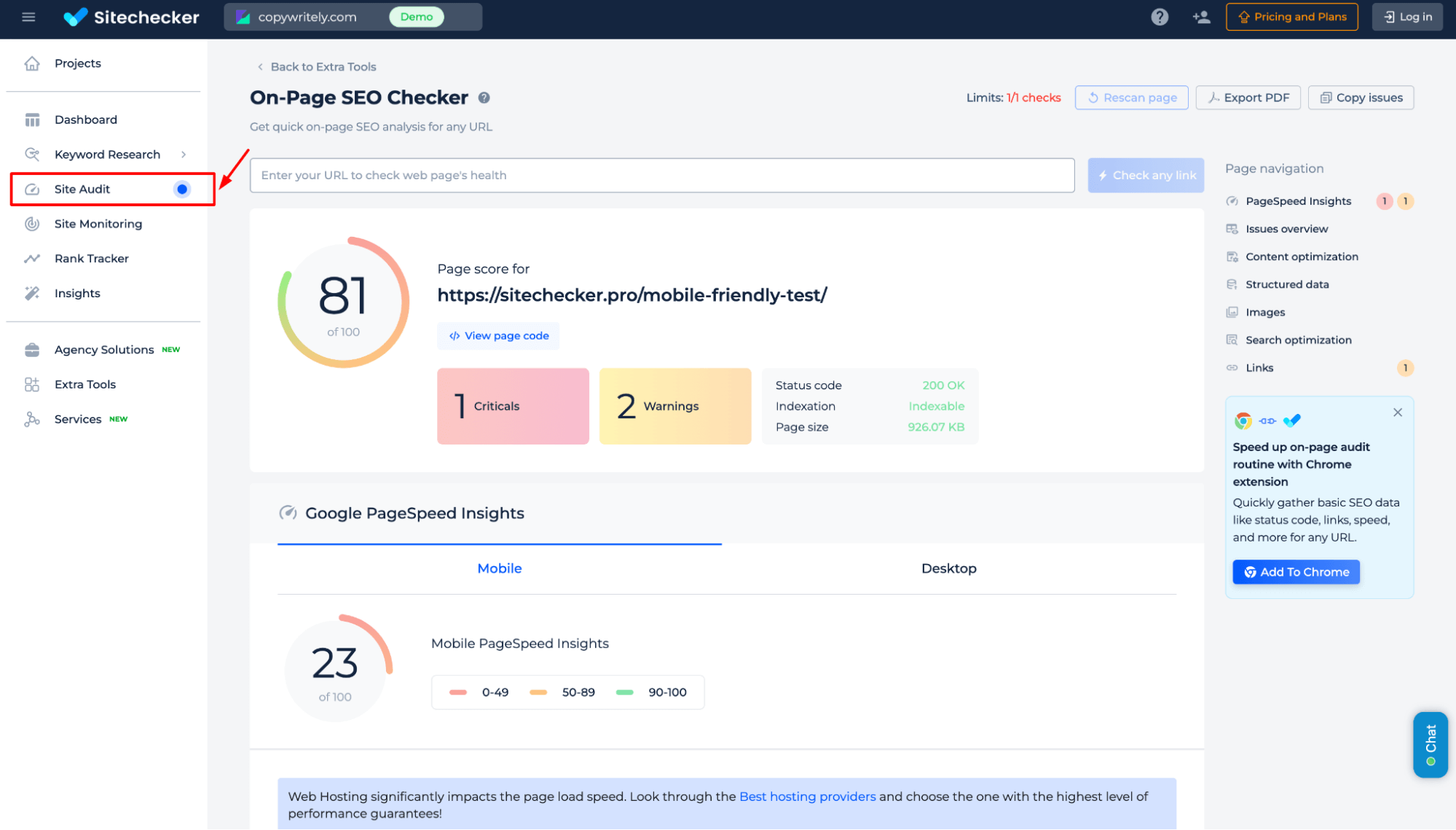Click the 81 of 100 page score gauge
Viewport: 1456px width, 830px height.
tap(344, 302)
